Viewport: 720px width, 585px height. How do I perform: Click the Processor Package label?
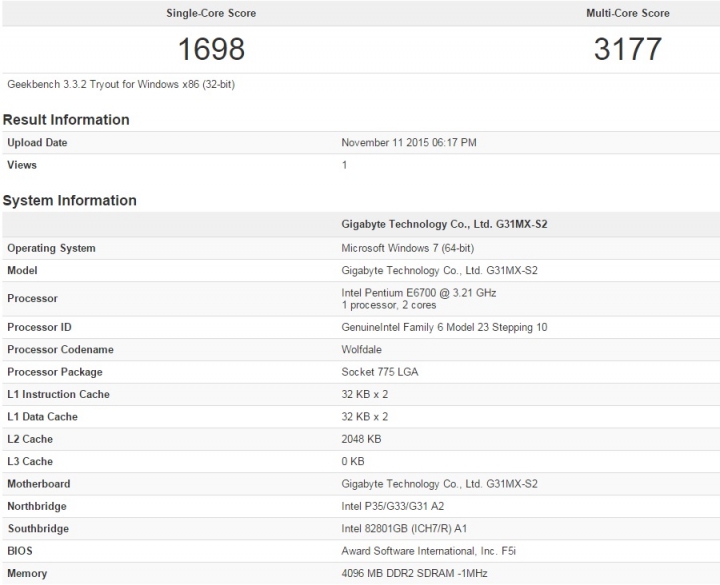[55, 372]
